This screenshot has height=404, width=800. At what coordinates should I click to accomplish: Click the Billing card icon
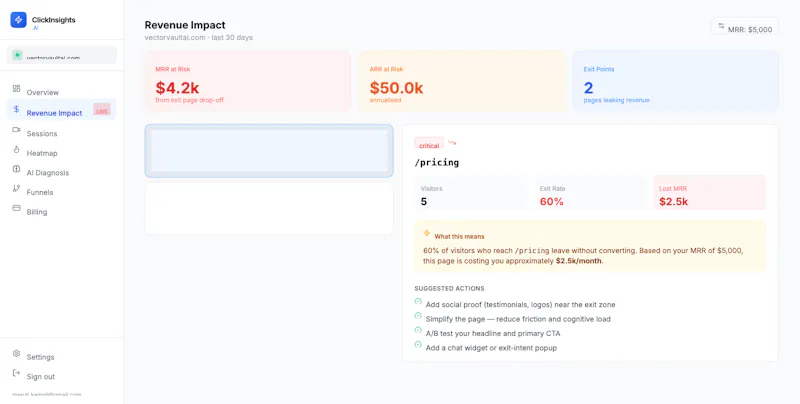16,208
